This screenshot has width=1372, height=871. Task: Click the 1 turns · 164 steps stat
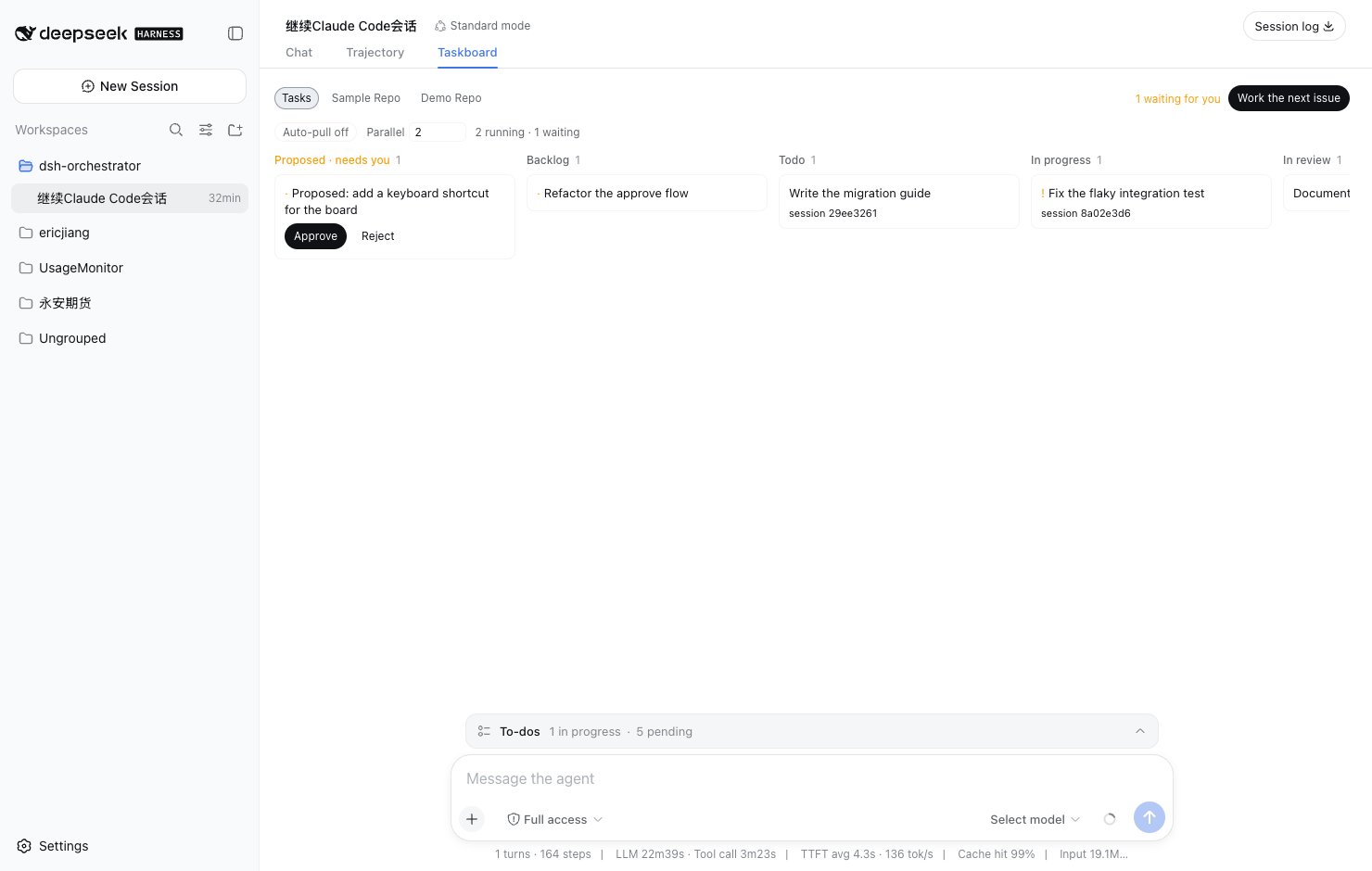point(543,854)
